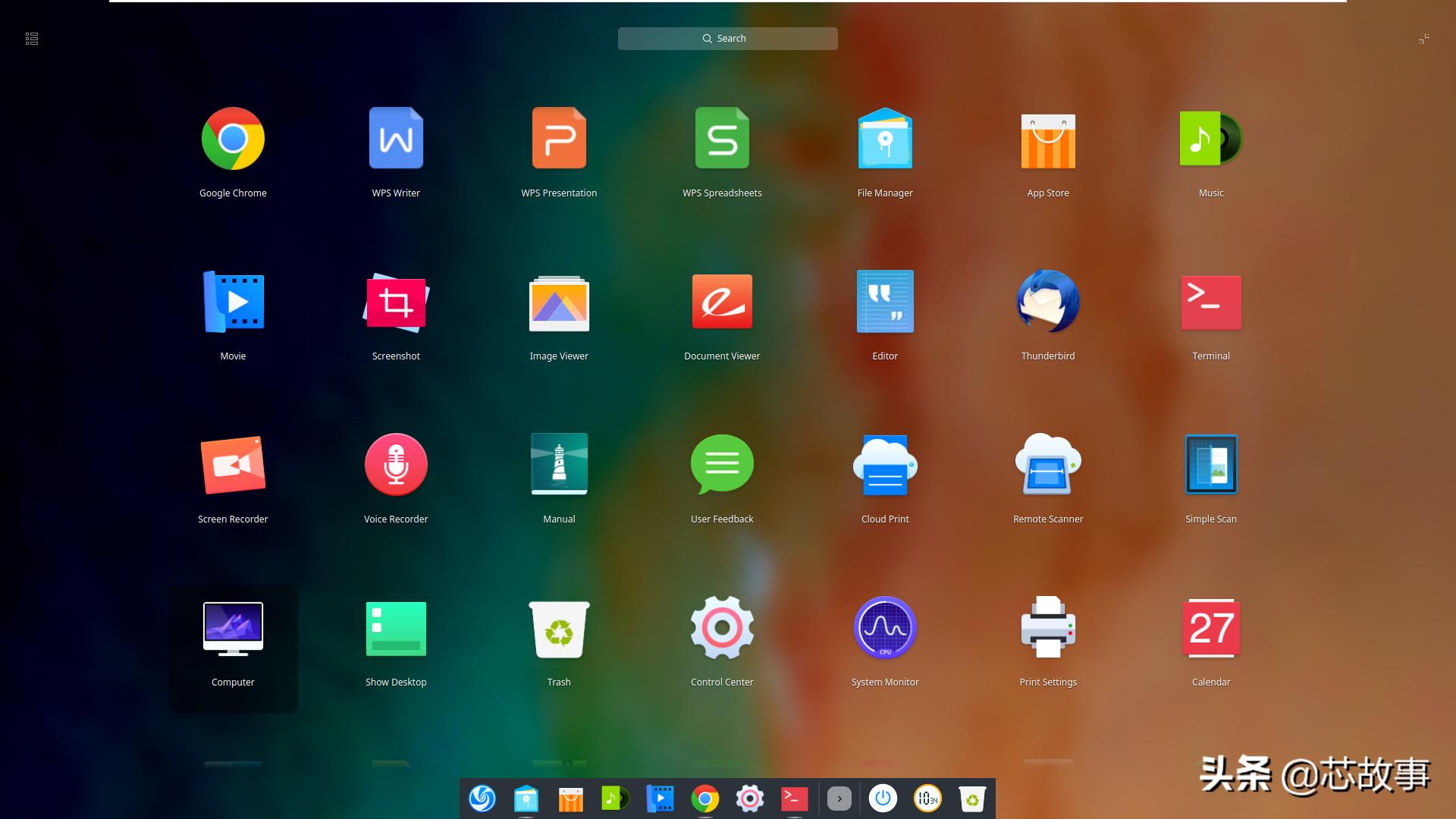This screenshot has width=1456, height=819.
Task: Open the launcher icon in dock
Action: tap(482, 799)
